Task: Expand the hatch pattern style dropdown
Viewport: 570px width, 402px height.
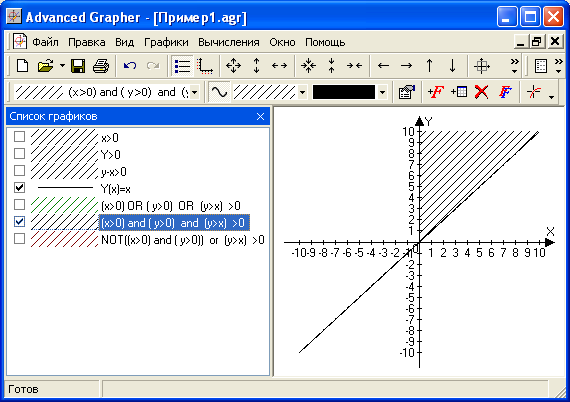Action: [302, 92]
